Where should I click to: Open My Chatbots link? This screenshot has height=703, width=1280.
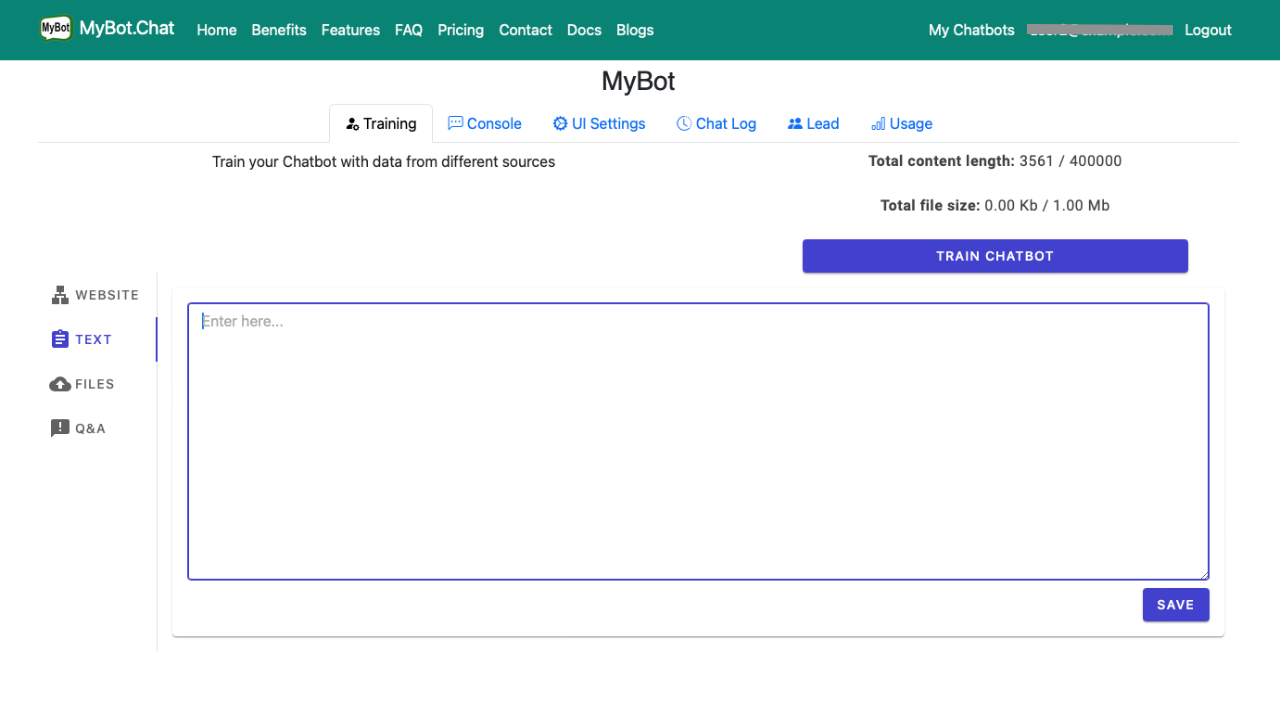[x=971, y=30]
